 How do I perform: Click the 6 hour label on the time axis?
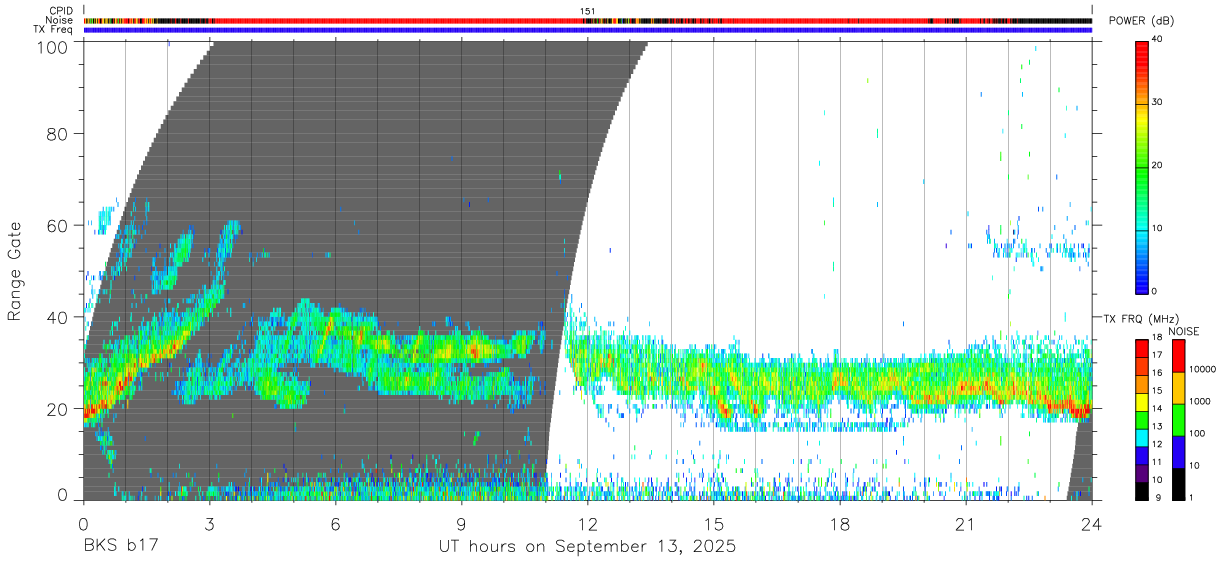[336, 524]
